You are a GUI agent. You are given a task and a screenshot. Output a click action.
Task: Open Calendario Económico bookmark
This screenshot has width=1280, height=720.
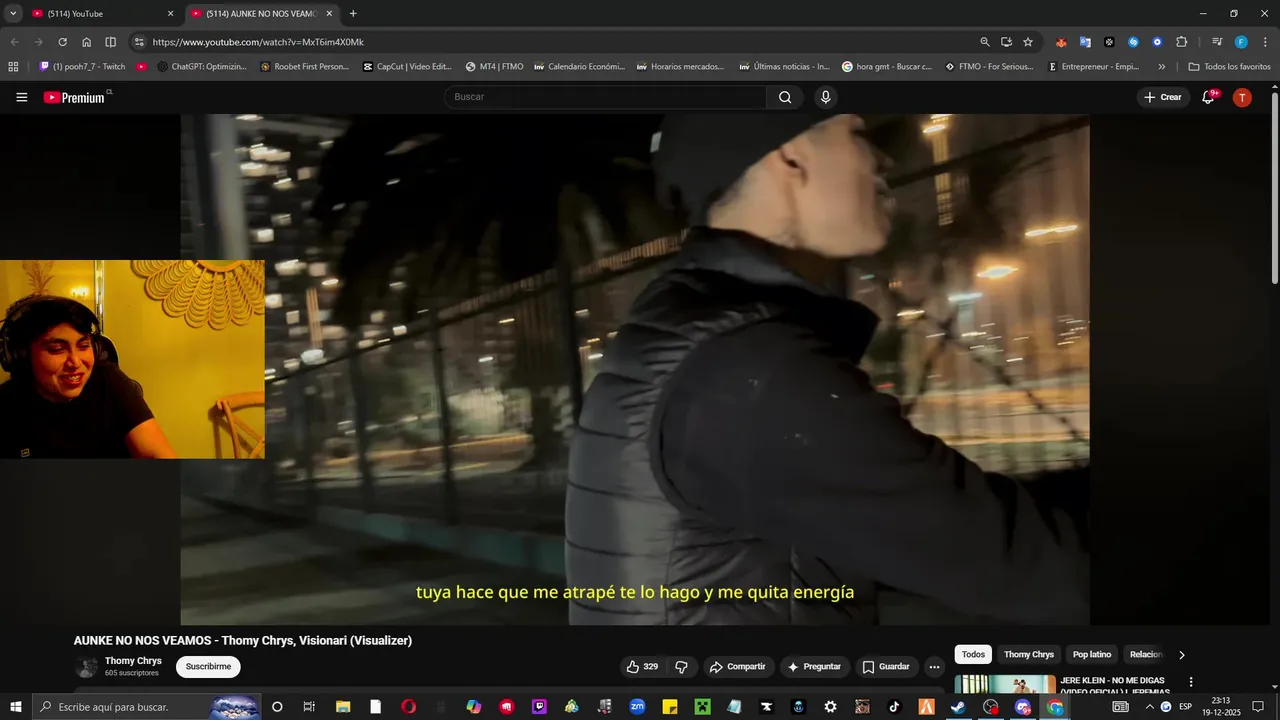[580, 67]
